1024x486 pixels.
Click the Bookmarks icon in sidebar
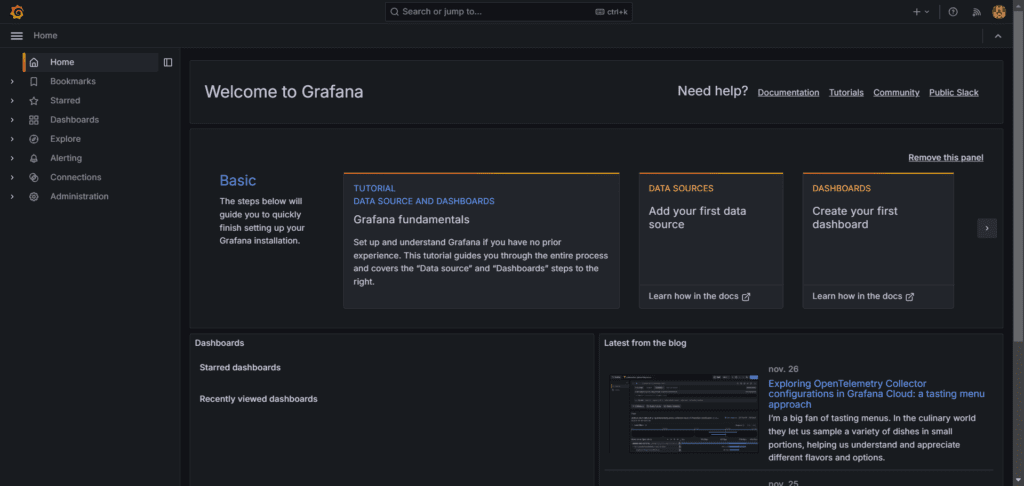pyautogui.click(x=34, y=82)
